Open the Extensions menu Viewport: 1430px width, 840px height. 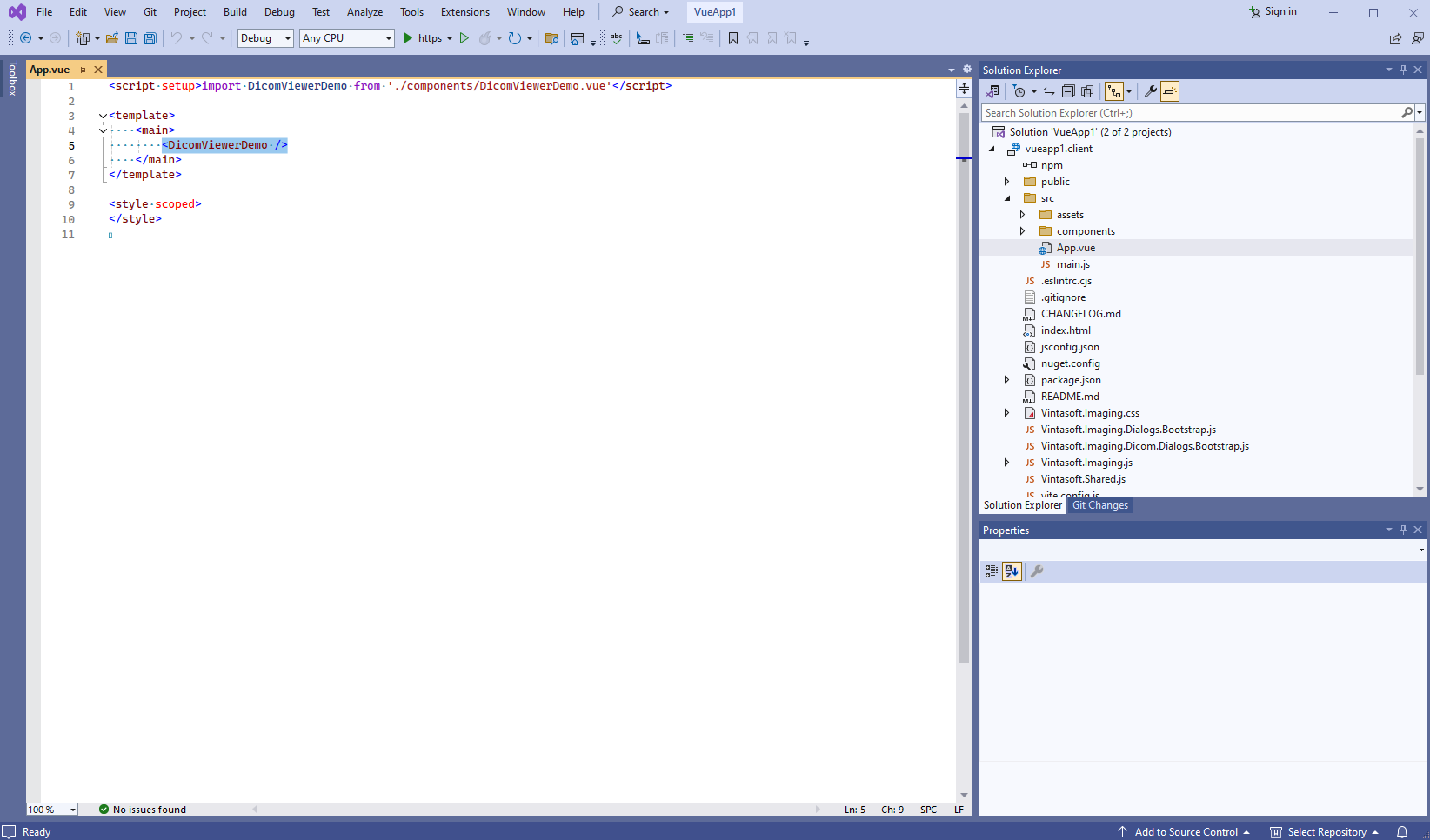pyautogui.click(x=464, y=12)
